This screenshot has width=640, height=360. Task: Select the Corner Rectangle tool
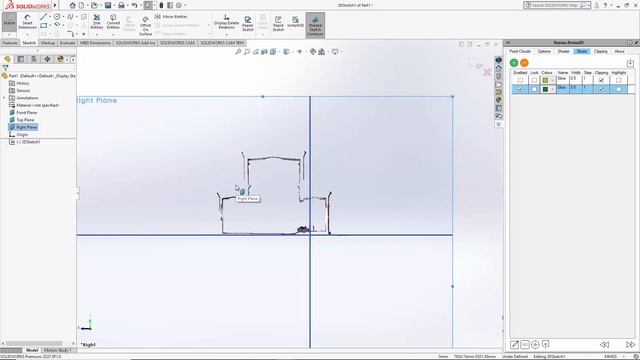pos(44,25)
